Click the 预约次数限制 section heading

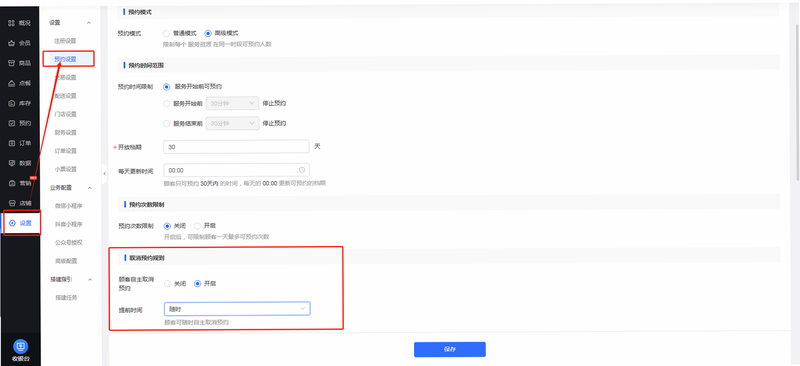[x=145, y=205]
